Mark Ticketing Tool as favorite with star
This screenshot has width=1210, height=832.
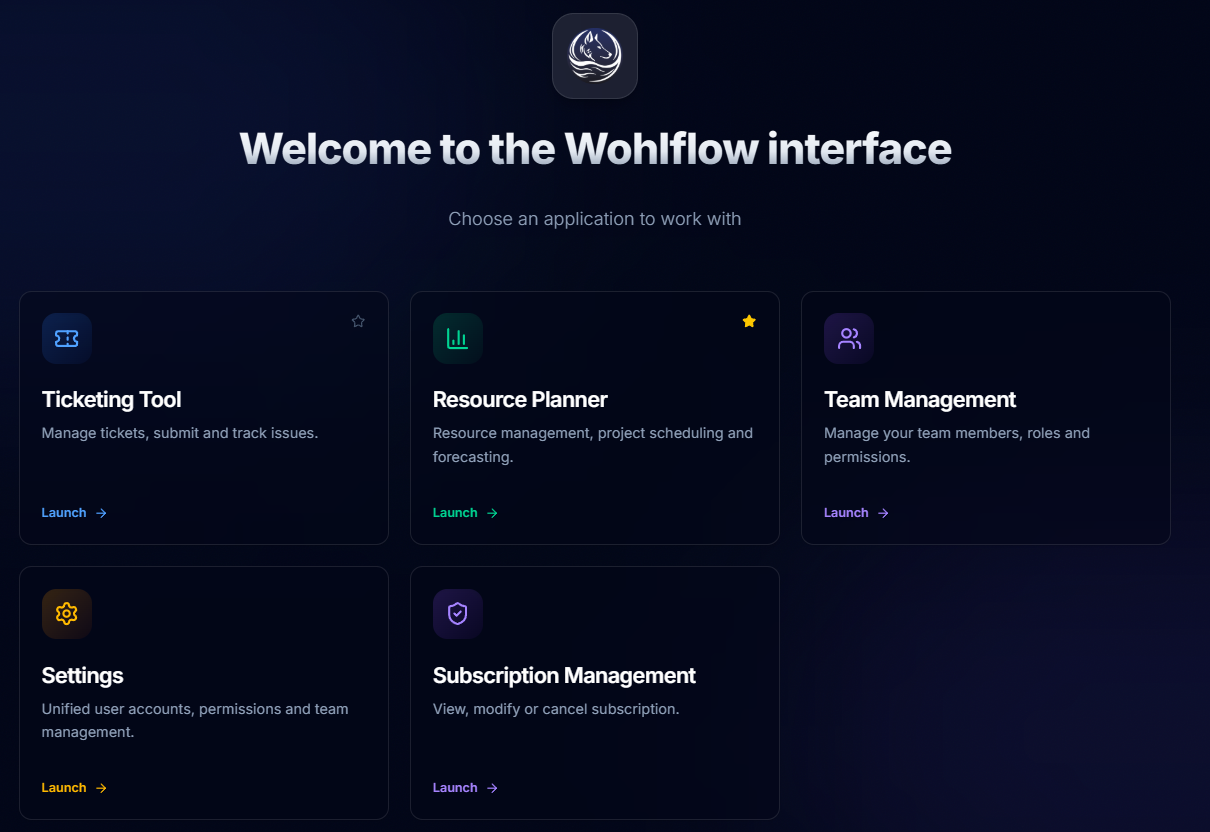click(358, 321)
